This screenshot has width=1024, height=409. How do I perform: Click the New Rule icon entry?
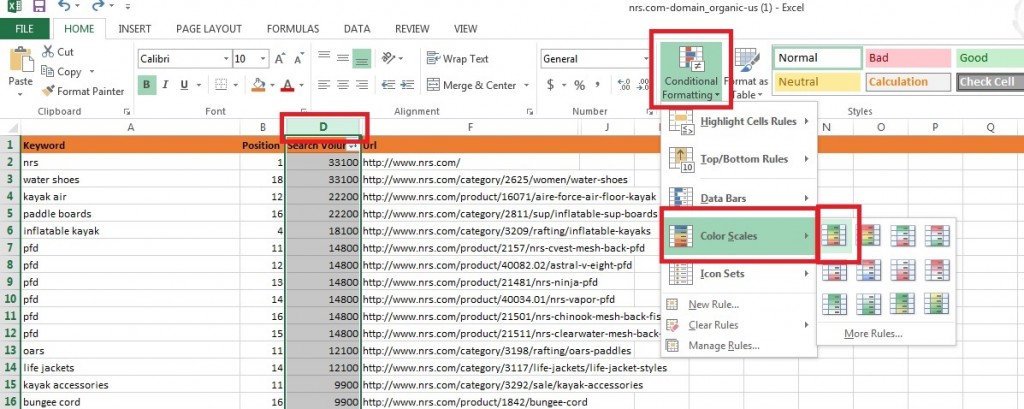(672, 304)
